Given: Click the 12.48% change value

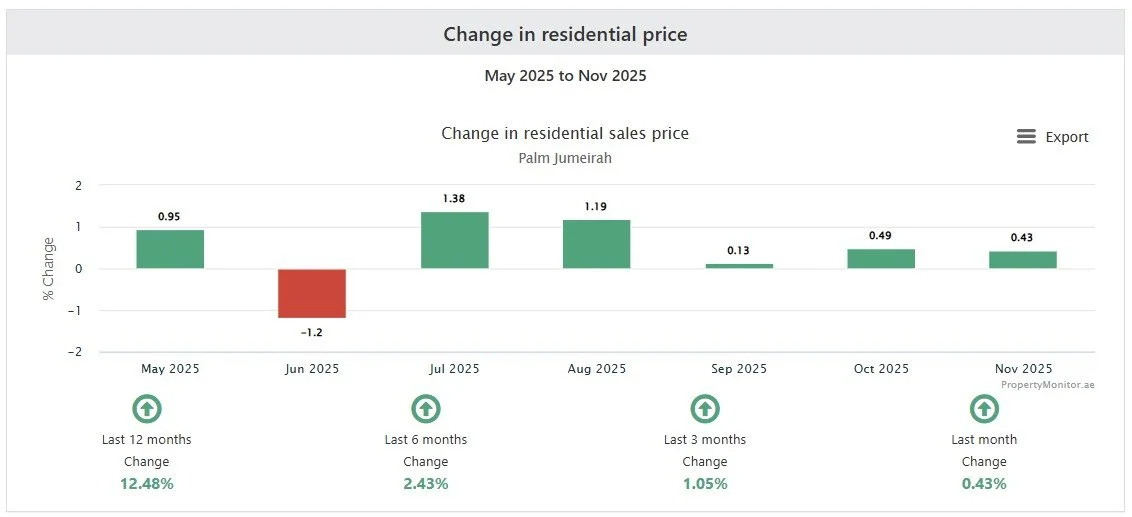Looking at the screenshot, I should click(147, 484).
